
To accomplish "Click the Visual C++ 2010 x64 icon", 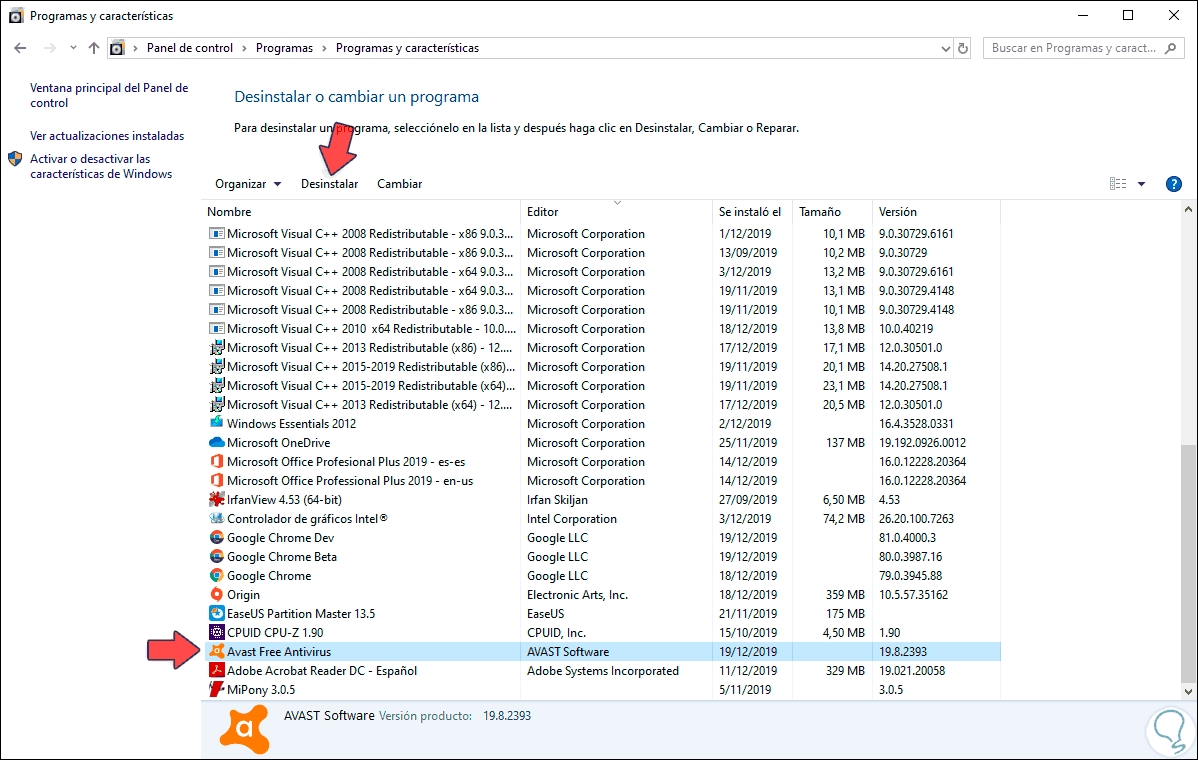I will point(217,328).
